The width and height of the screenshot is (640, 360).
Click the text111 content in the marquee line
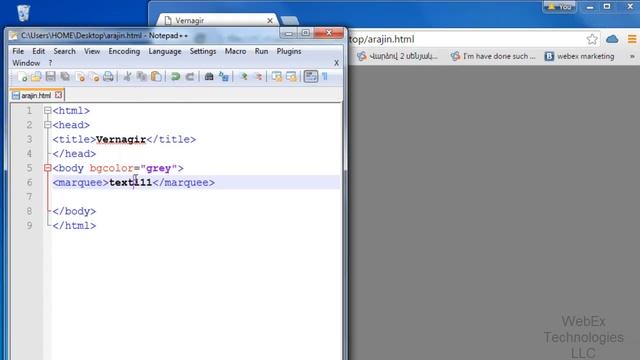(x=131, y=182)
